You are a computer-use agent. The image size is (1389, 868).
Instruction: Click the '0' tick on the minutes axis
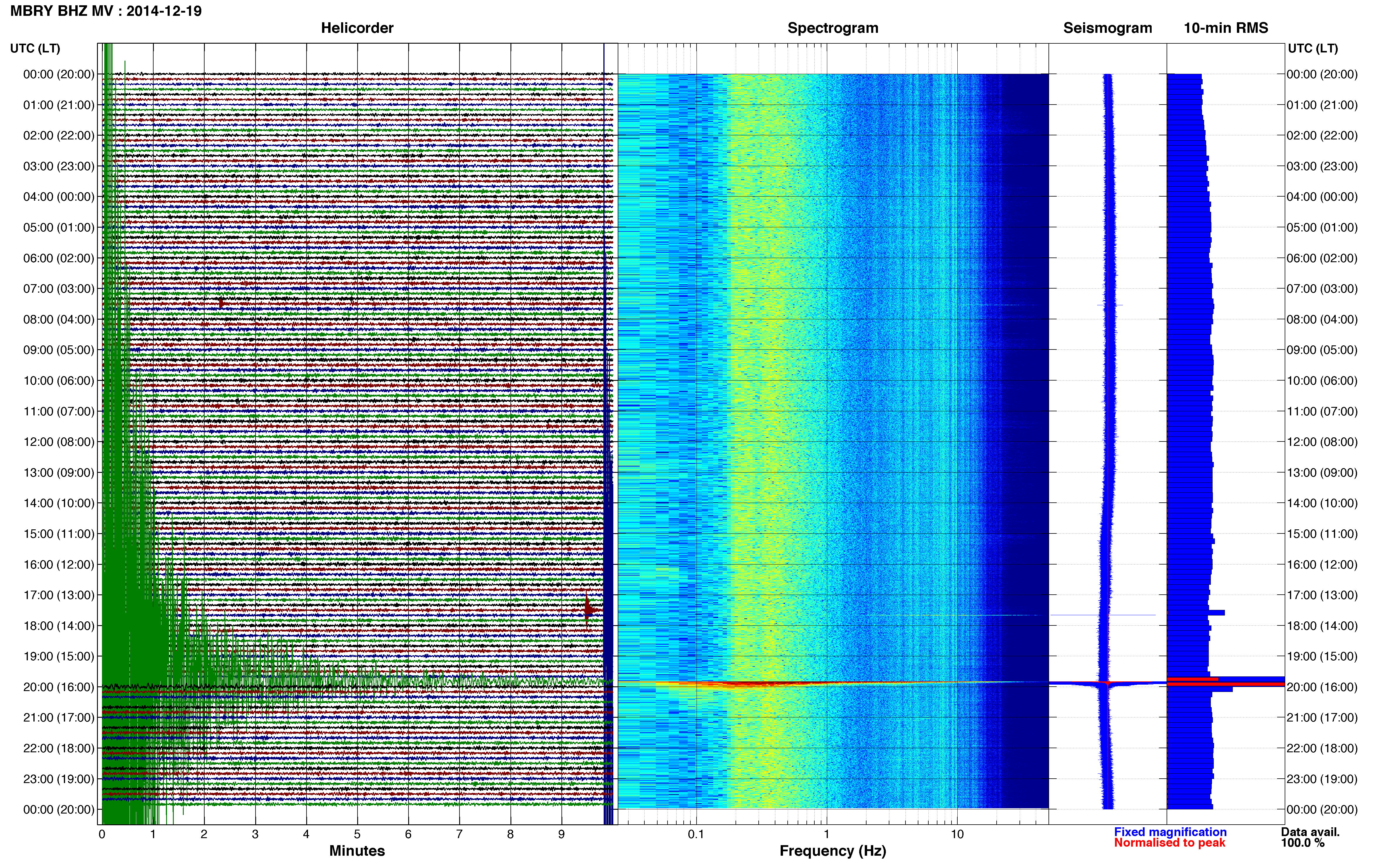(102, 835)
